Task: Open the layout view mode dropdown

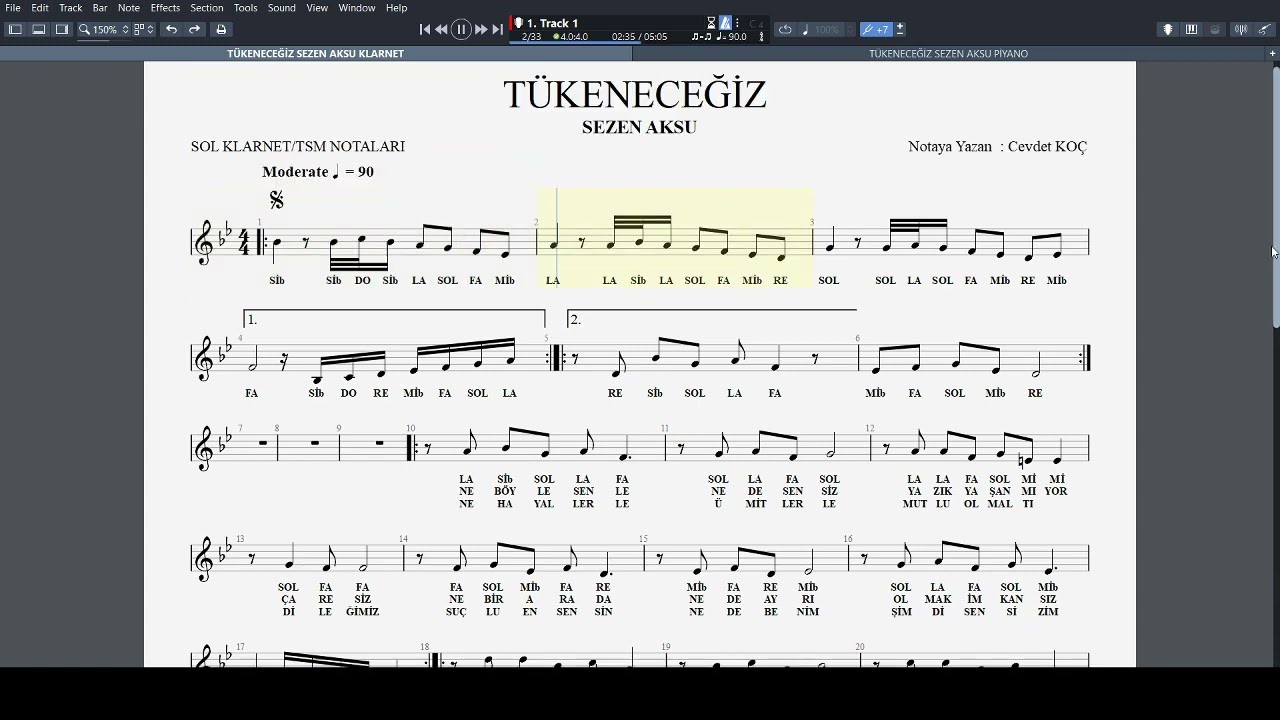Action: [x=144, y=30]
